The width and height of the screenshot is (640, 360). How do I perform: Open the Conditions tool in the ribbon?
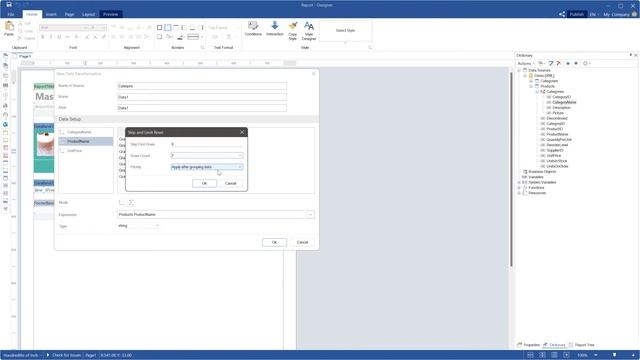253,29
